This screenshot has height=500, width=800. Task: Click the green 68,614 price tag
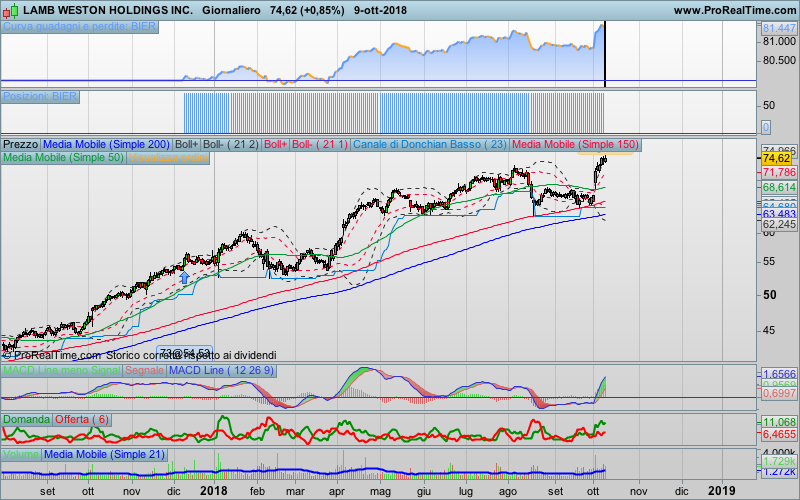(x=779, y=188)
